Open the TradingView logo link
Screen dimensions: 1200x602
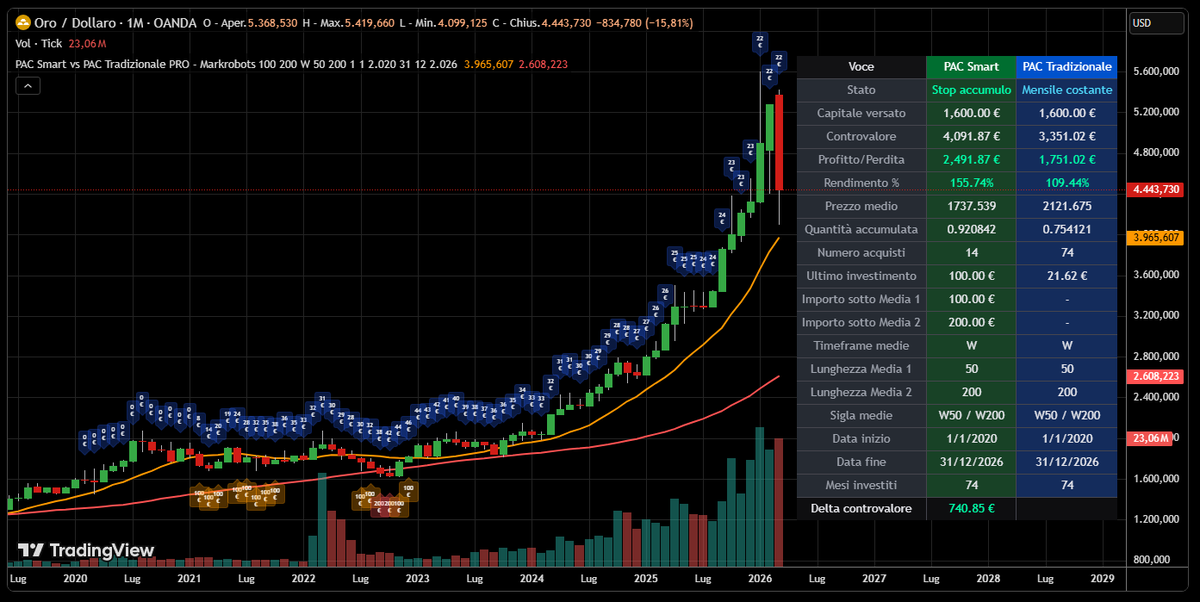pos(87,550)
